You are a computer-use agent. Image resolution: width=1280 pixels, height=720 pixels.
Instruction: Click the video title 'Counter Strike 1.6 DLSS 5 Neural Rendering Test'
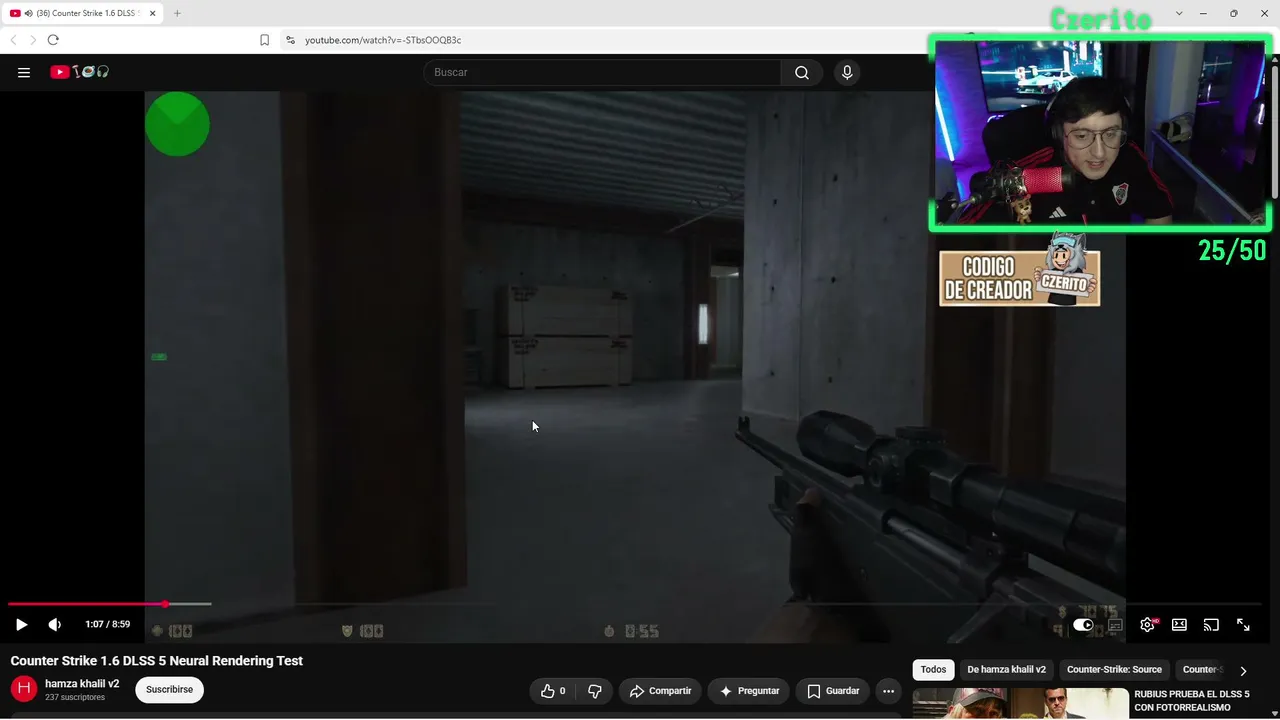(157, 661)
